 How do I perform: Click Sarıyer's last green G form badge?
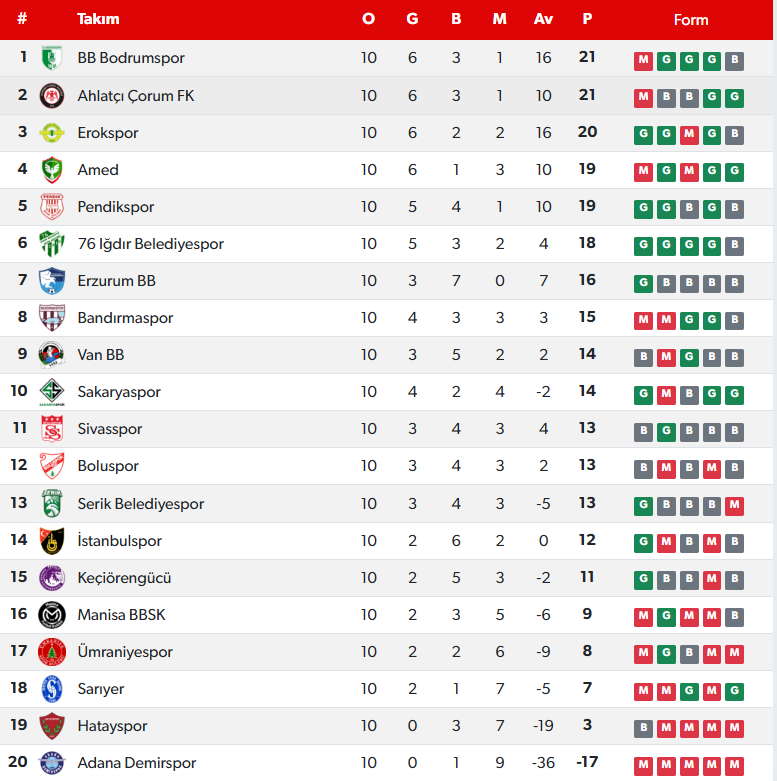(x=735, y=690)
